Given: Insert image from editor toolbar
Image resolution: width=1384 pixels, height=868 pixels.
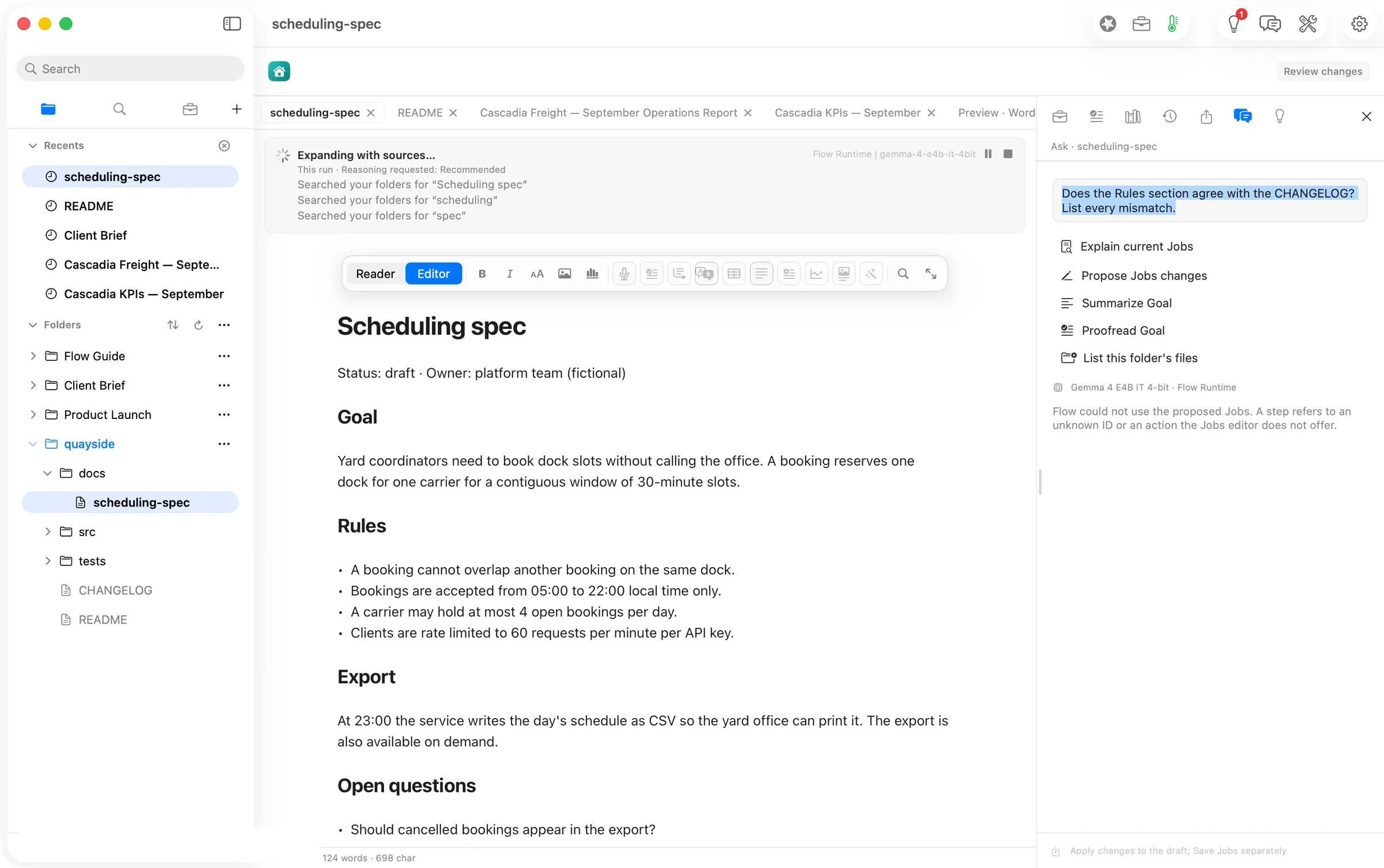Looking at the screenshot, I should click(x=565, y=274).
